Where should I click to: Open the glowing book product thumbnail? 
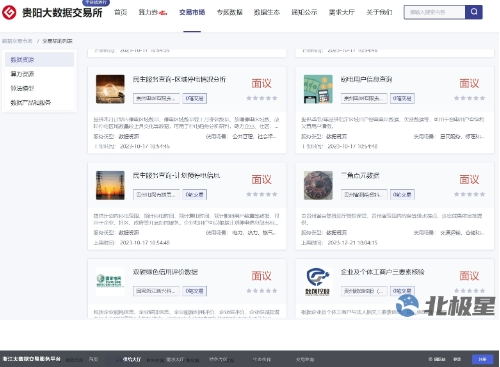tap(110, 89)
